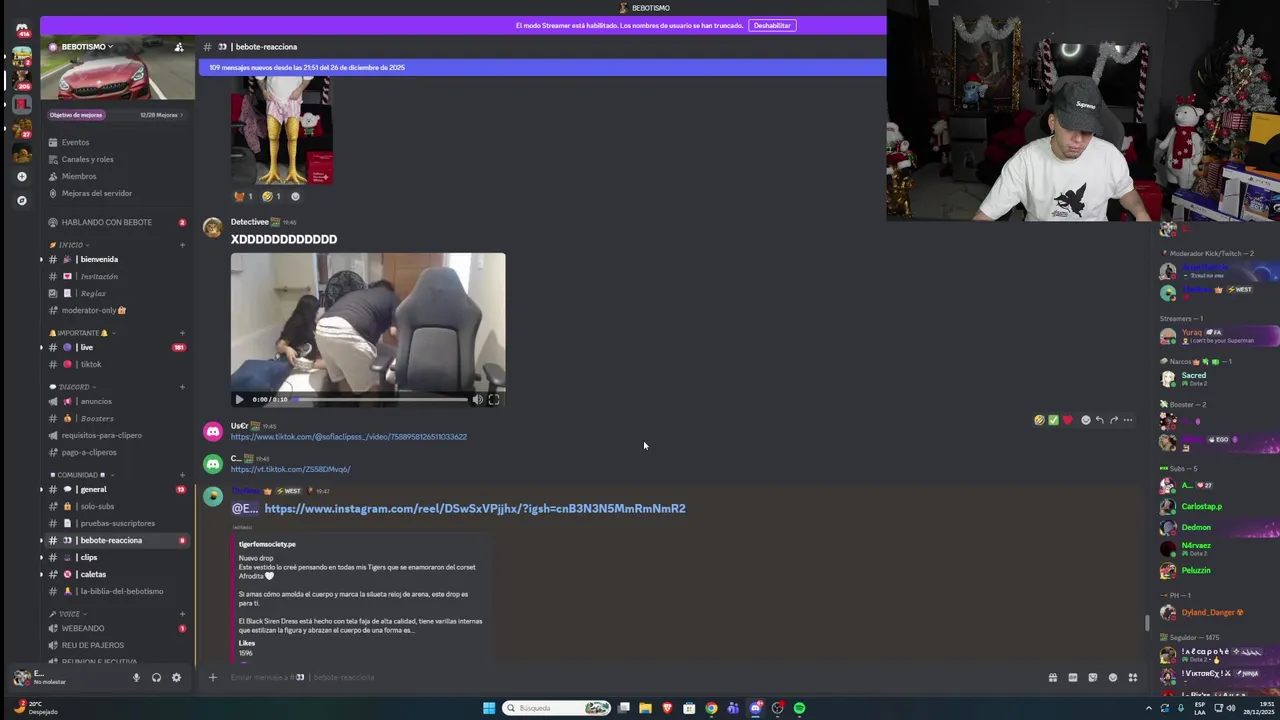The image size is (1280, 720).
Task: Click the add a server plus icon
Action: (x=22, y=177)
